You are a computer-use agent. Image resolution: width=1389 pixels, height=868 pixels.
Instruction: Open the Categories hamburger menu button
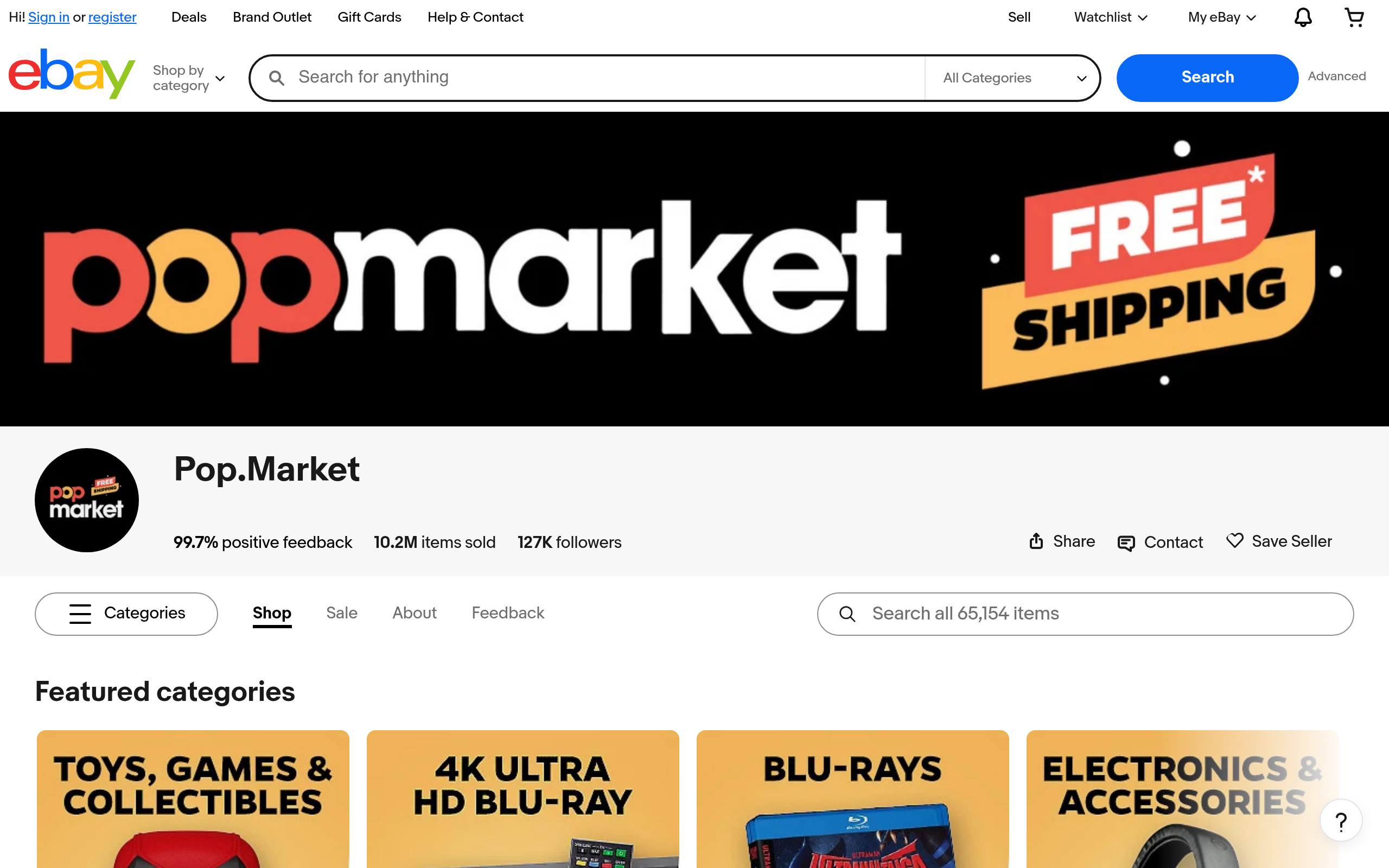click(126, 614)
